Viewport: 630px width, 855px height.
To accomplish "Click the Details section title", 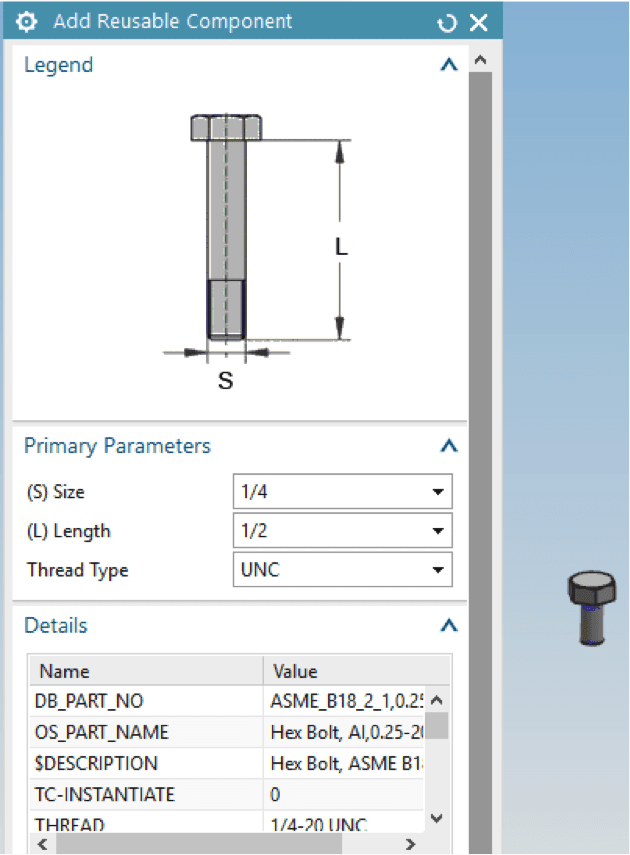I will click(56, 625).
